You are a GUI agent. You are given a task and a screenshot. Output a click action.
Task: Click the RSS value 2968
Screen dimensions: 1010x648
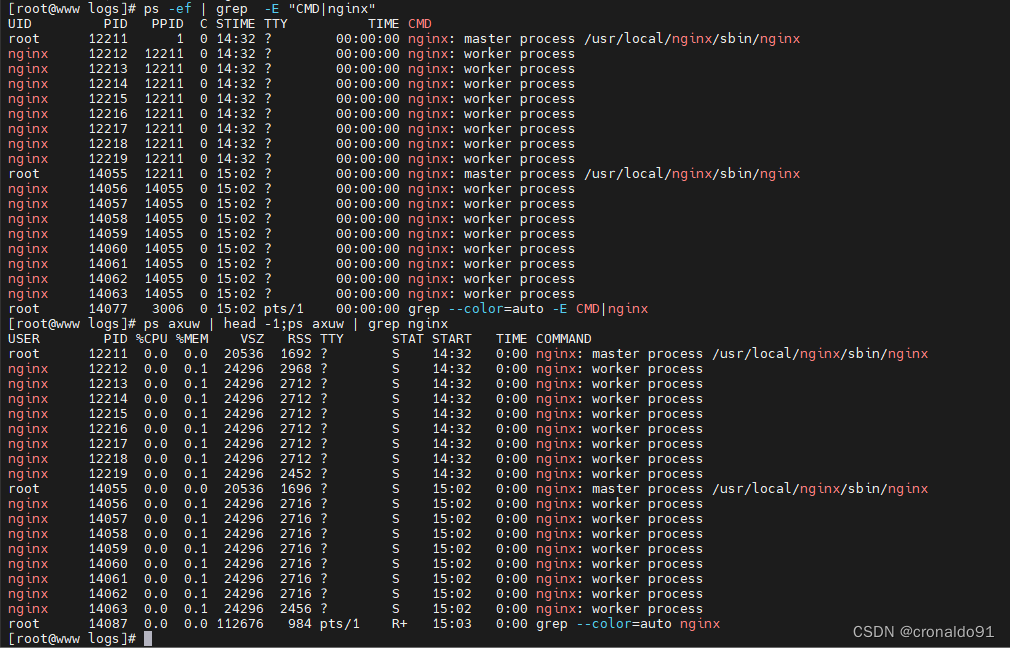coord(296,369)
